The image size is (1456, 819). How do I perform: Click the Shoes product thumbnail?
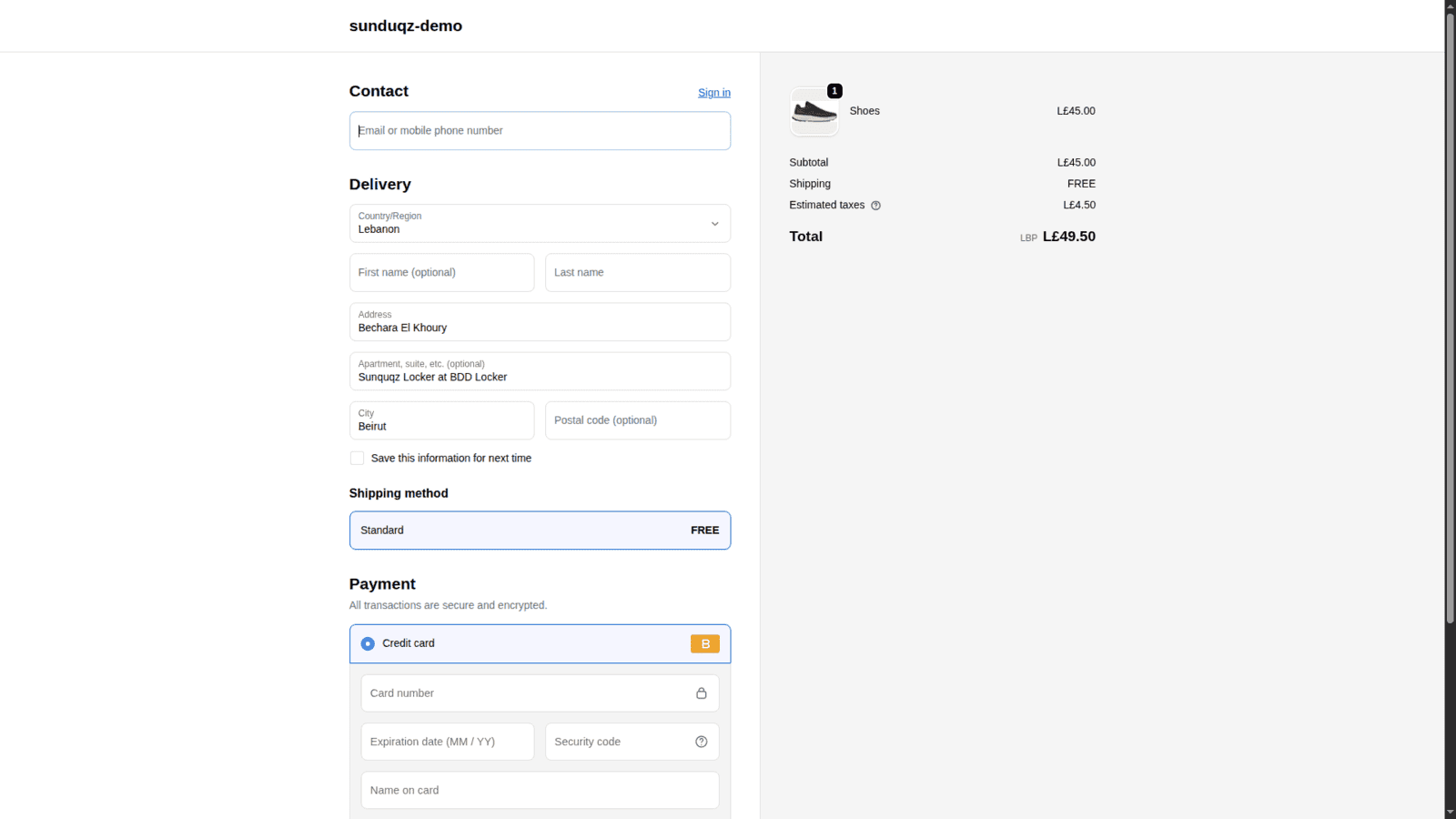(x=814, y=111)
